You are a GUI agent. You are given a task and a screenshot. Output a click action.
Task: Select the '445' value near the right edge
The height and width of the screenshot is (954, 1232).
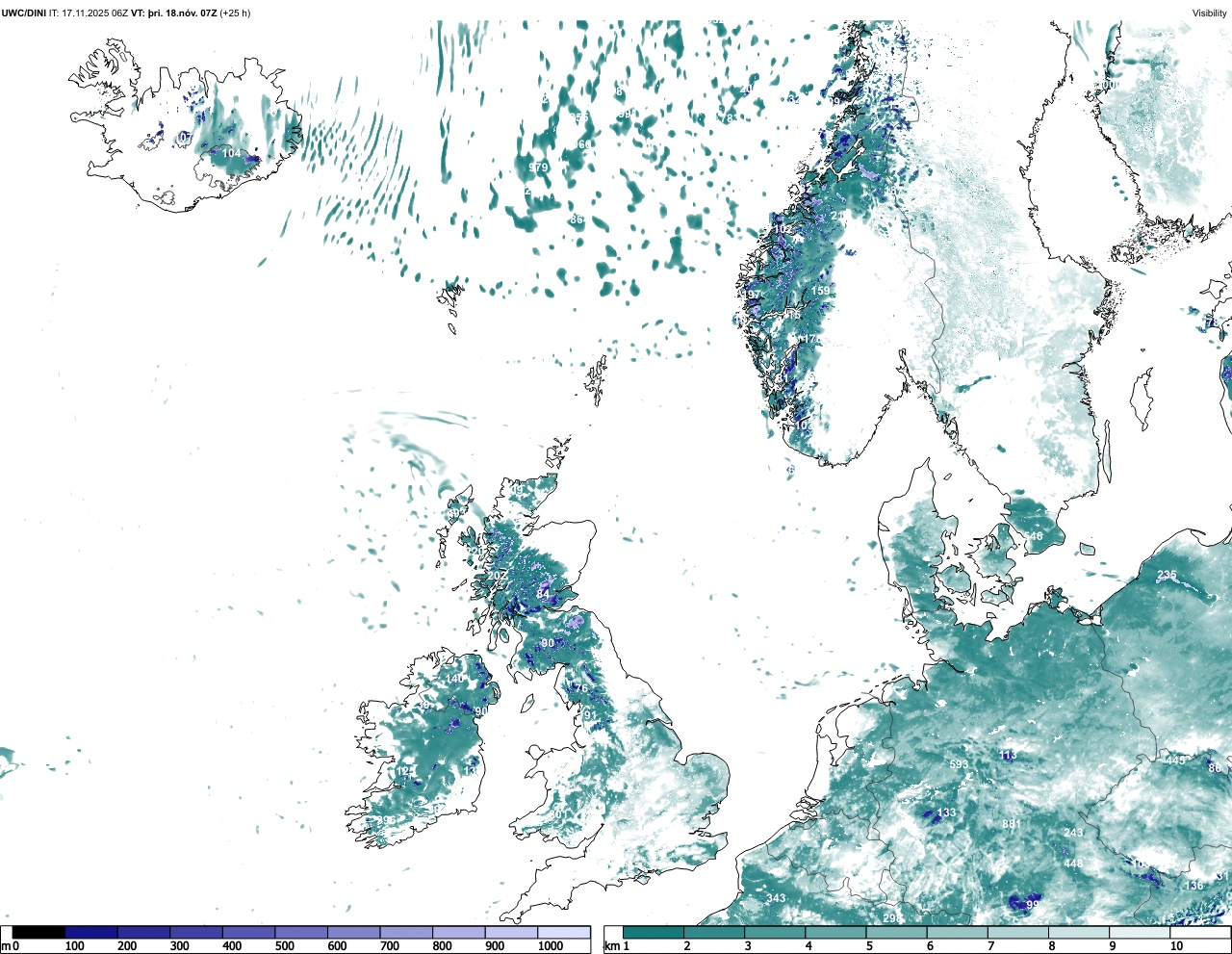point(1176,761)
